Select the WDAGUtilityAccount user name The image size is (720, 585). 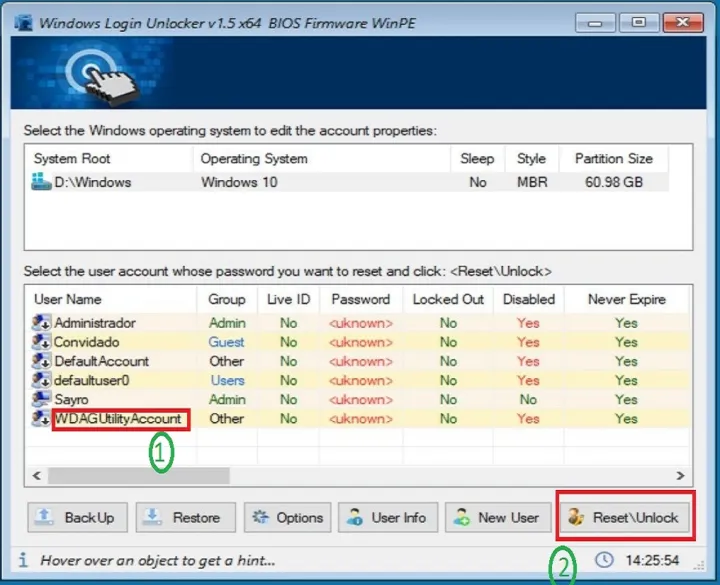(118, 419)
